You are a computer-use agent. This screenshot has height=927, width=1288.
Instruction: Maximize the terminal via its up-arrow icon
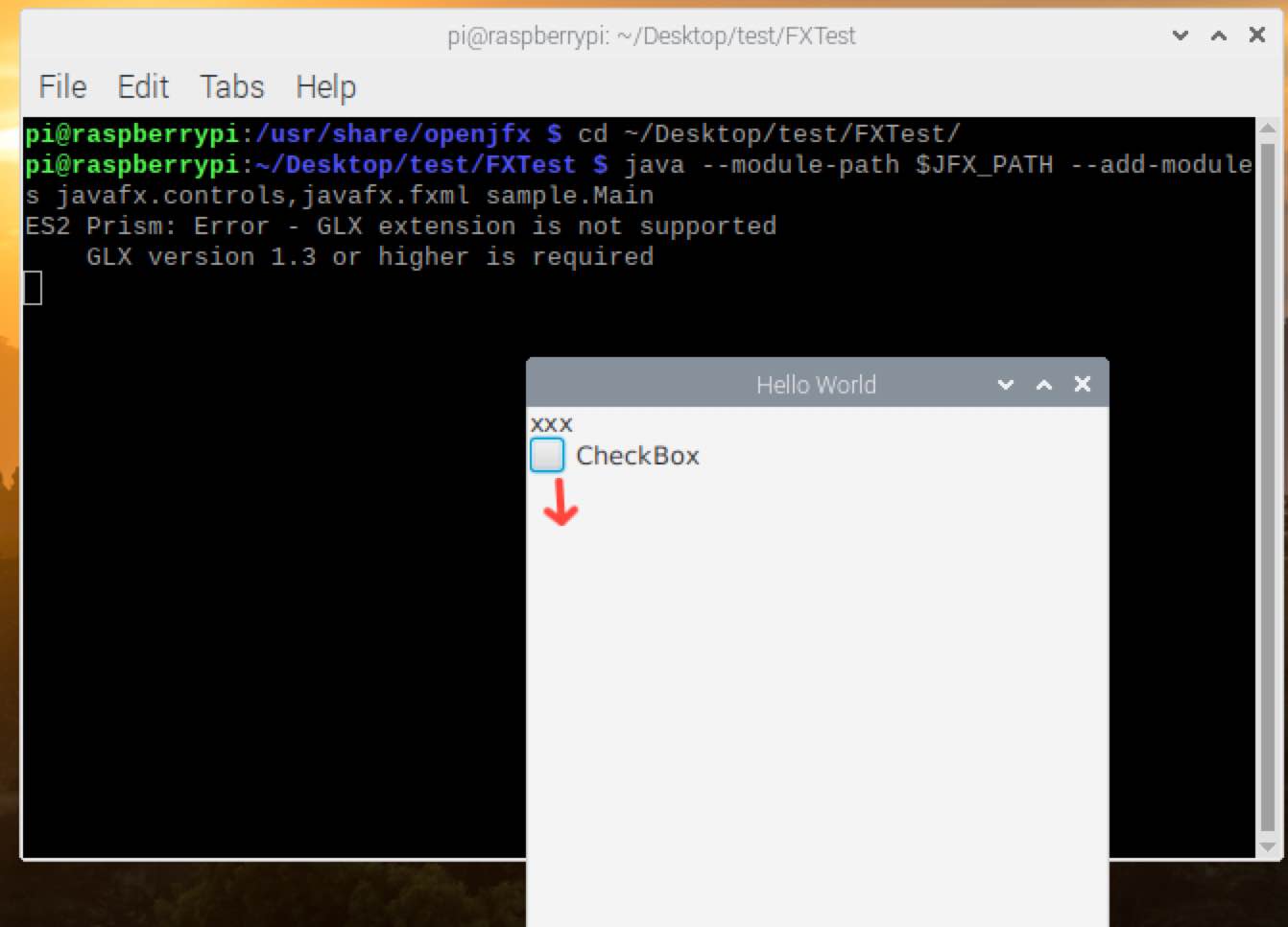click(x=1218, y=36)
